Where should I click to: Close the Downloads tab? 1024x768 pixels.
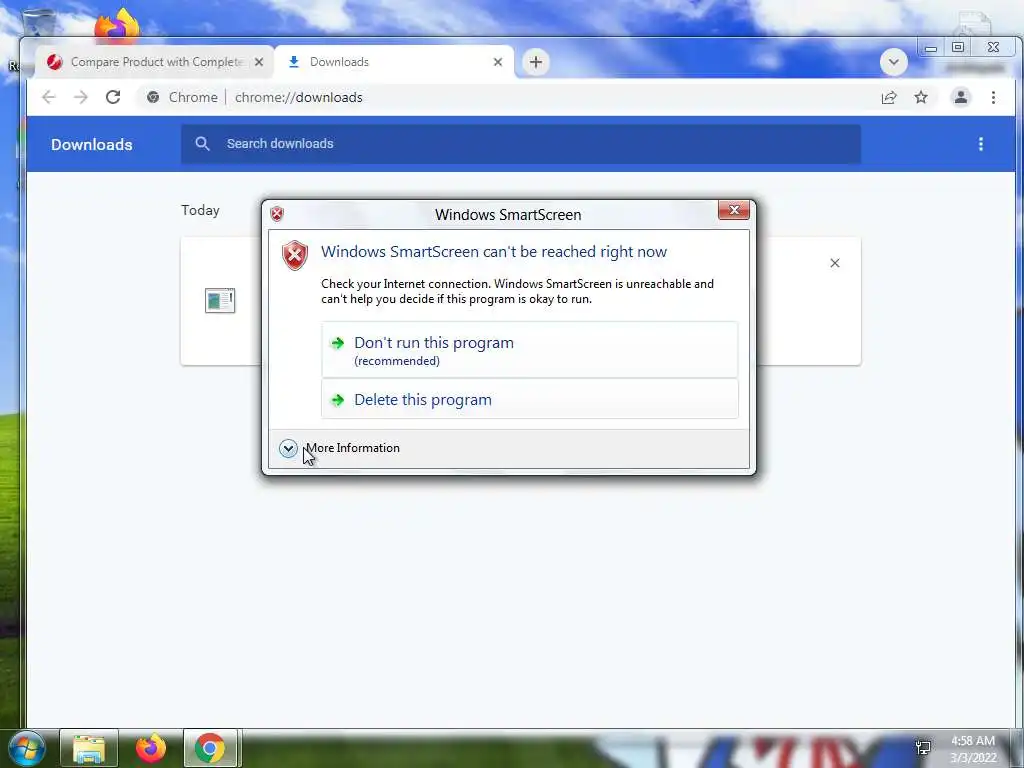pos(498,62)
